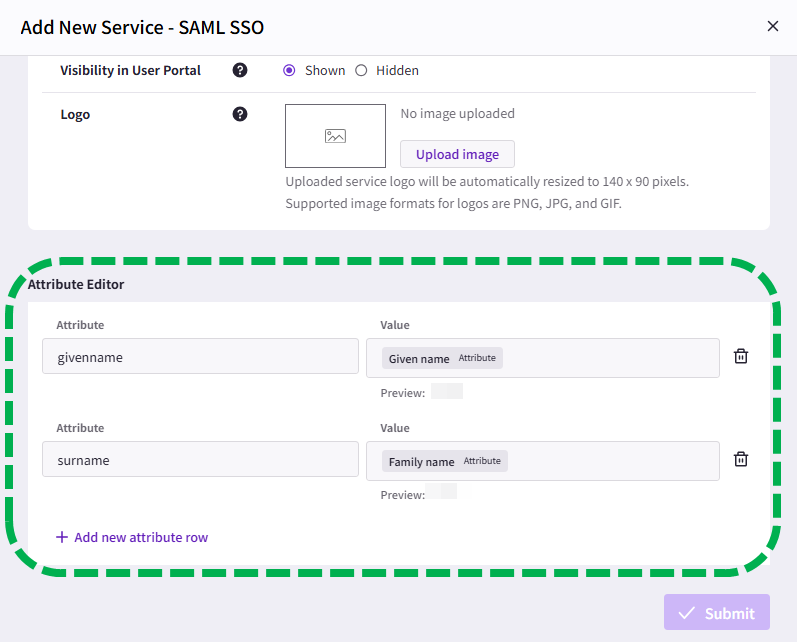Image resolution: width=797 pixels, height=642 pixels.
Task: Click the help icon next to Logo
Action: click(240, 114)
